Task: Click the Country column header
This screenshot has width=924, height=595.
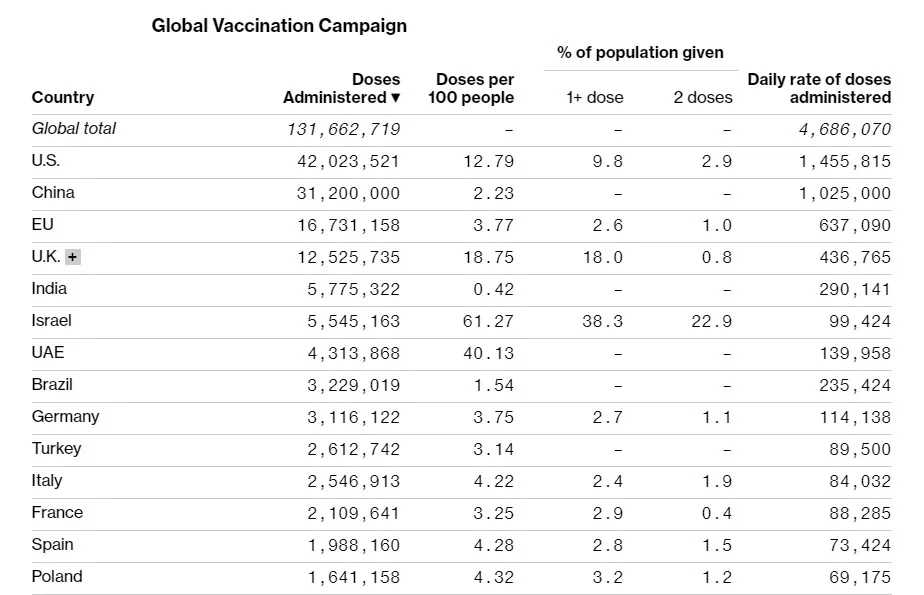Action: [63, 97]
